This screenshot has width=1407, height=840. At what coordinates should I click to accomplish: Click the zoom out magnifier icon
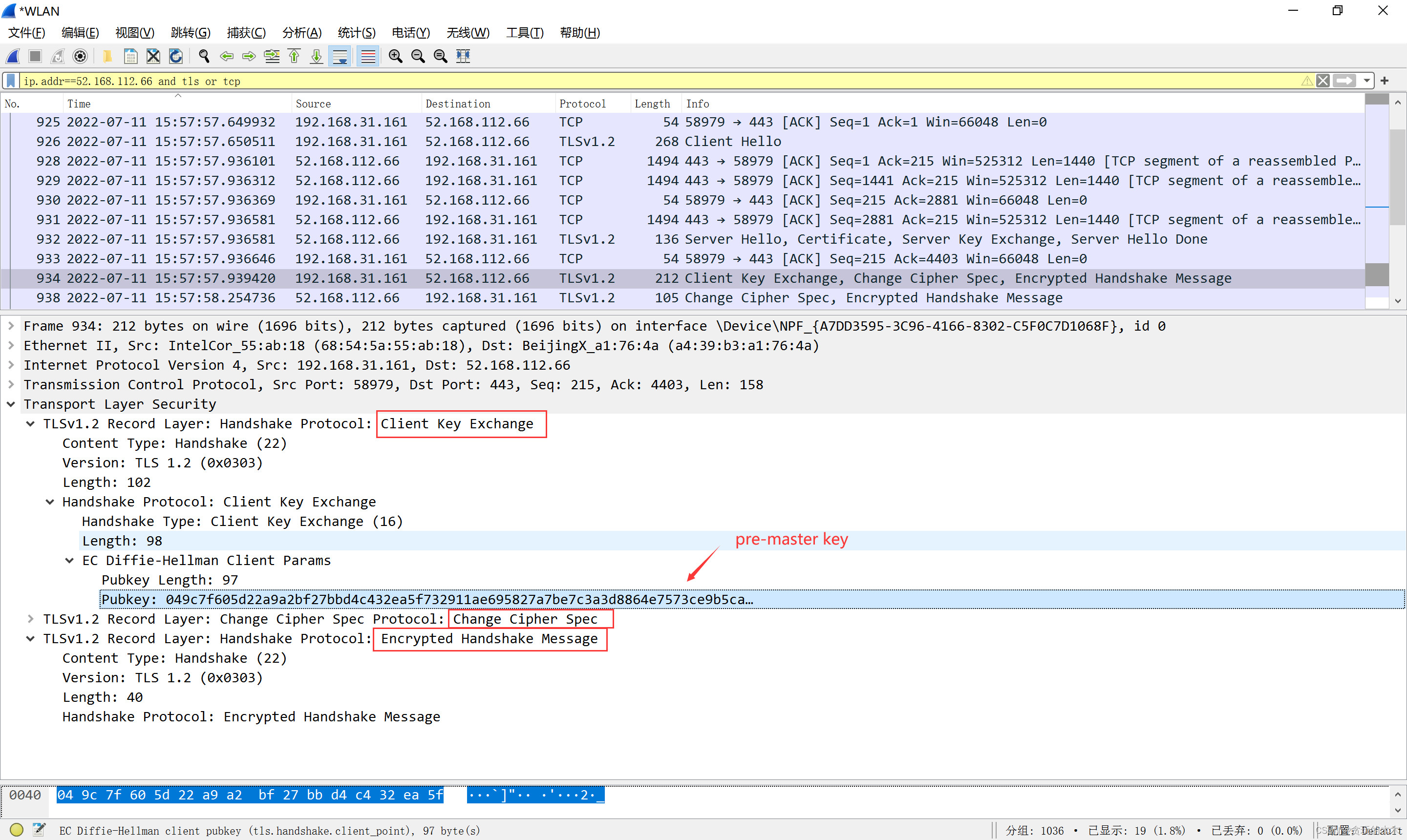[420, 57]
